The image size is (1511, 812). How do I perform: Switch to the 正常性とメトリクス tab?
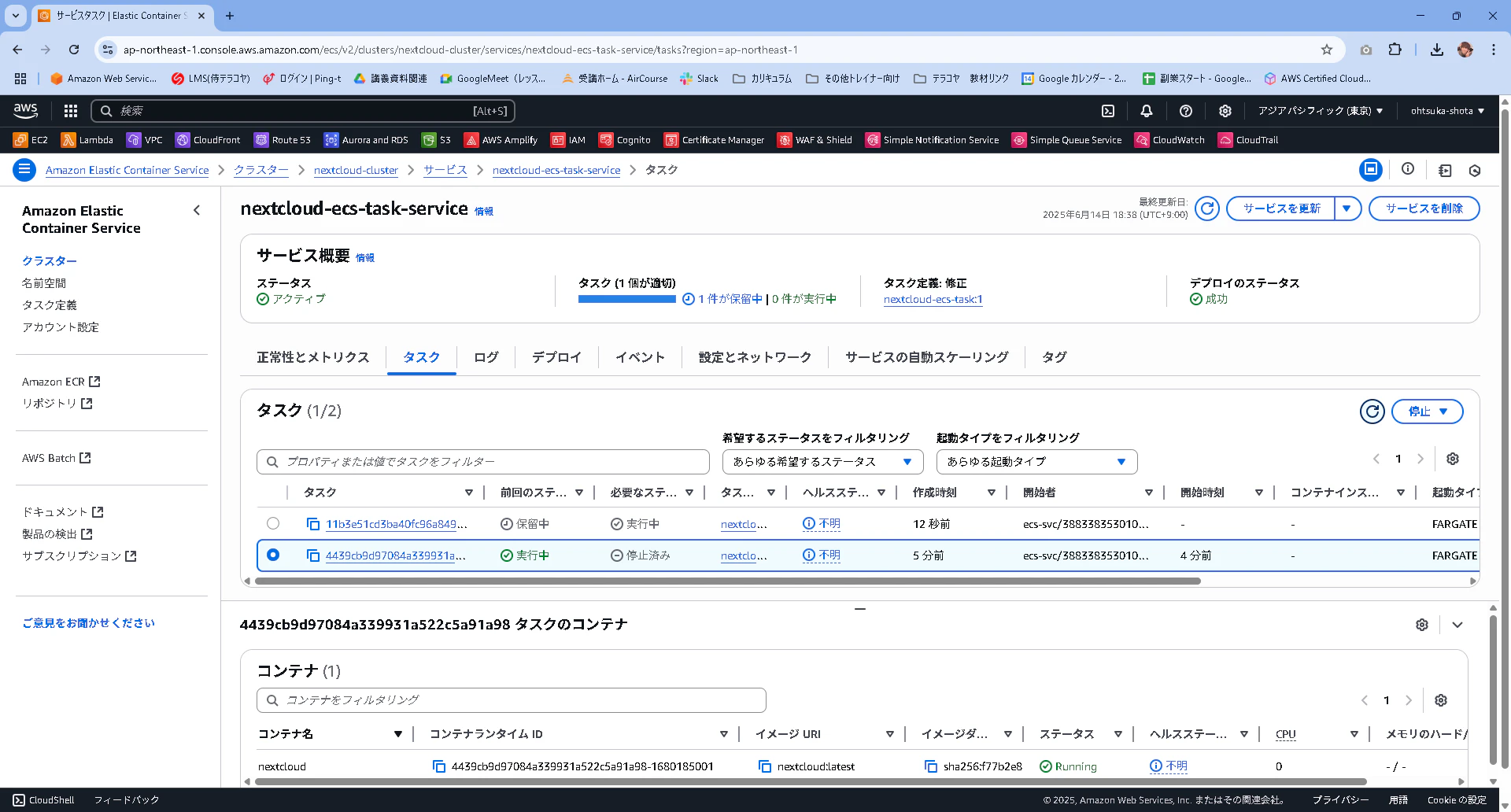tap(313, 357)
